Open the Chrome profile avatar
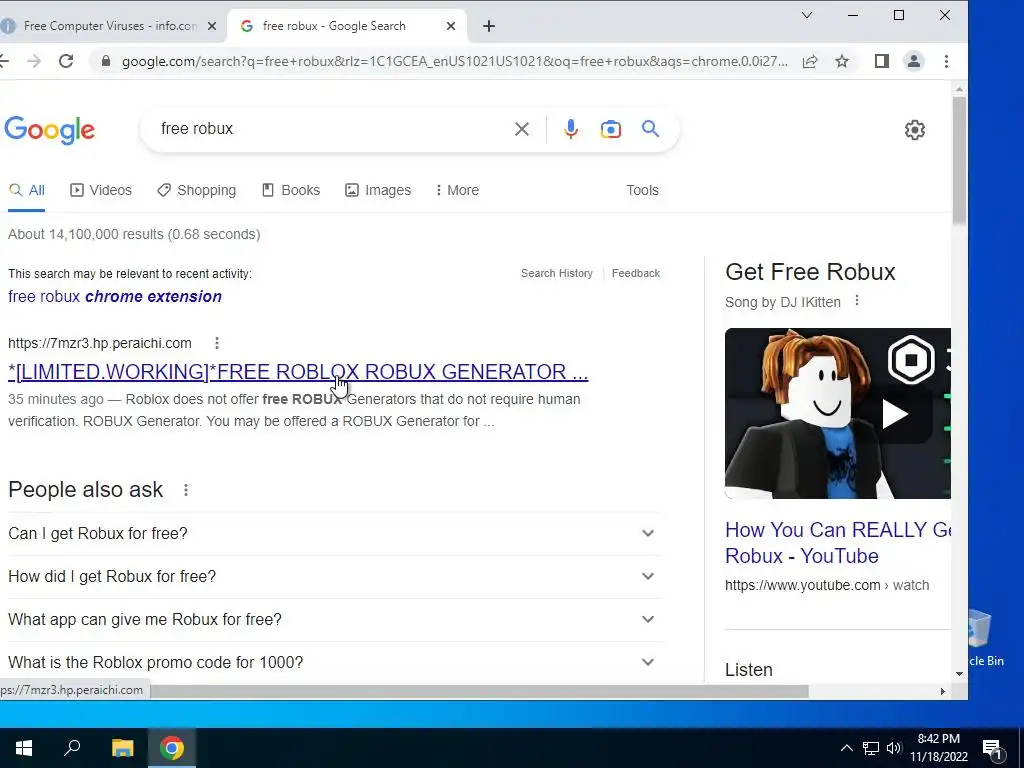1024x768 pixels. point(914,61)
